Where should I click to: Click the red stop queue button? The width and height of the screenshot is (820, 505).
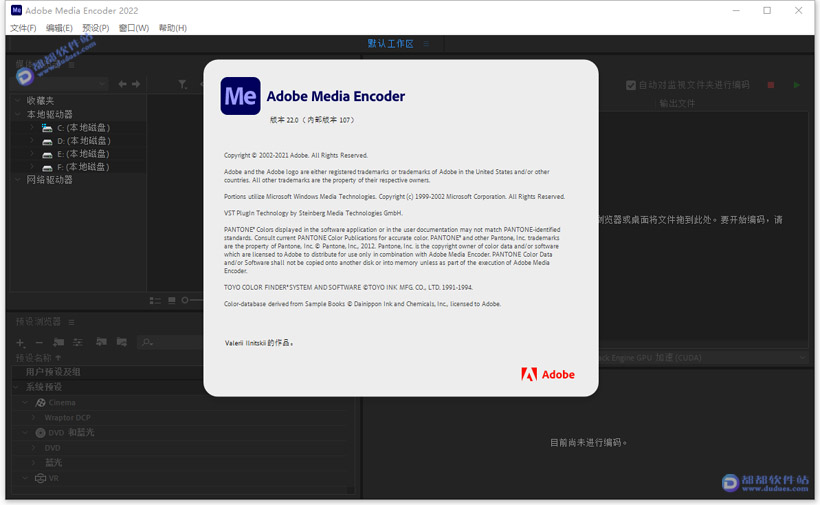(x=771, y=85)
